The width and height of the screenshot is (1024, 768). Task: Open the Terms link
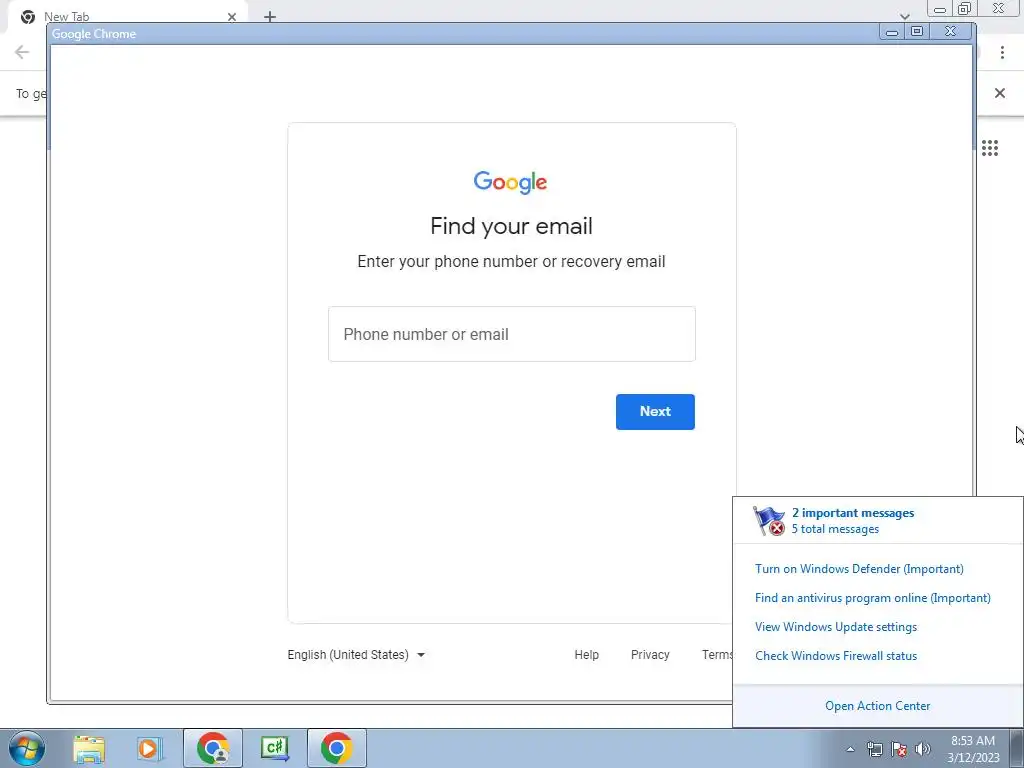coord(717,654)
